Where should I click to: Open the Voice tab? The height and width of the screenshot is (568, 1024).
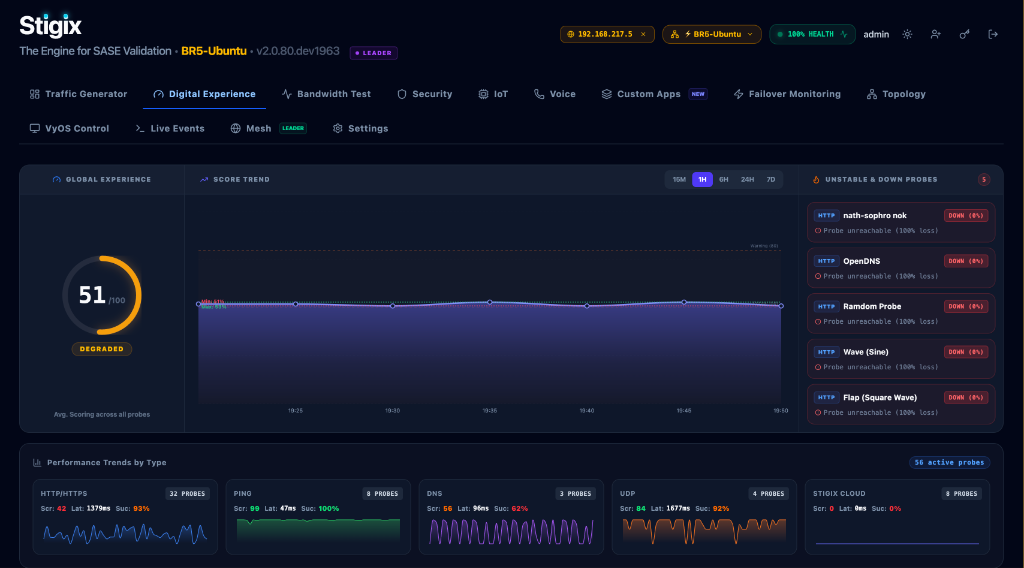554,94
